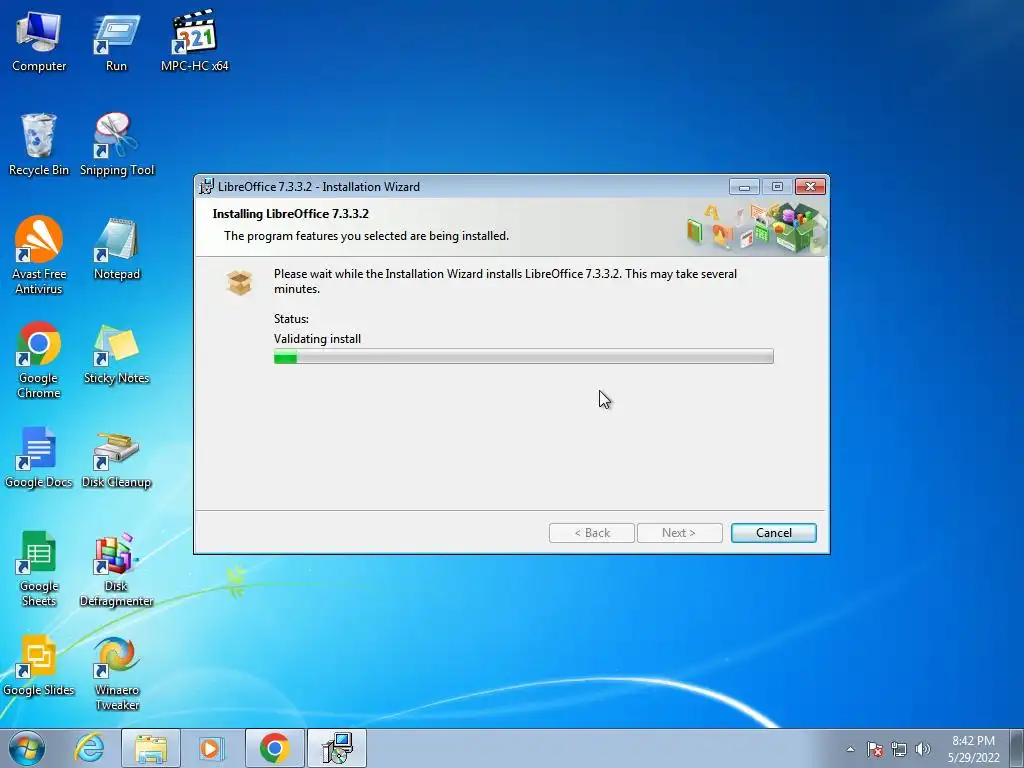Select the Avast Free Antivirus shortcut

click(x=39, y=255)
